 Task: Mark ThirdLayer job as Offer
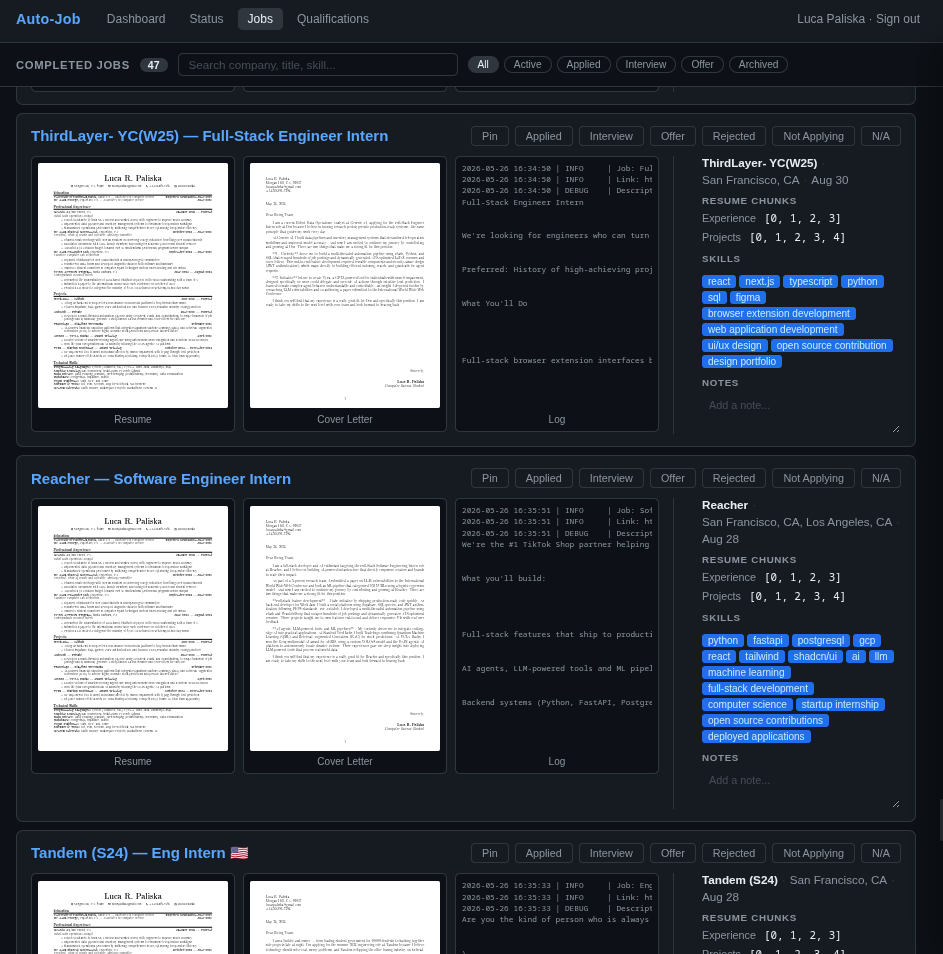click(x=672, y=136)
